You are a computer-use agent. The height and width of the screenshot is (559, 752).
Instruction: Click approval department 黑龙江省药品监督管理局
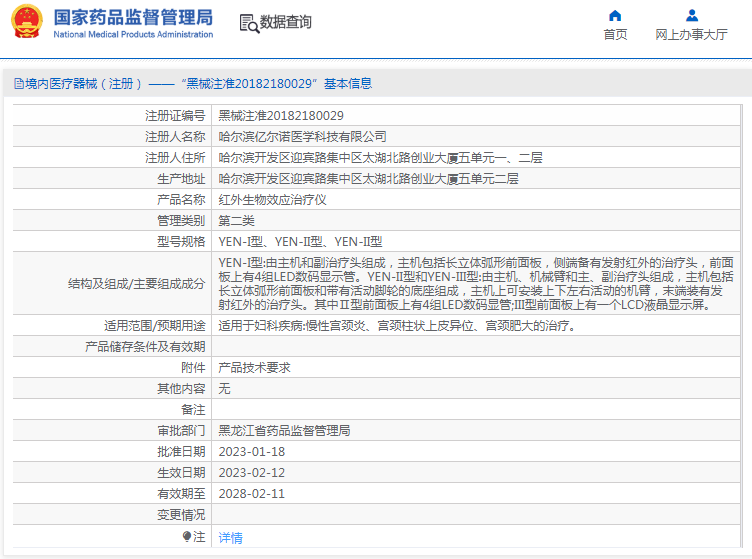pyautogui.click(x=284, y=431)
